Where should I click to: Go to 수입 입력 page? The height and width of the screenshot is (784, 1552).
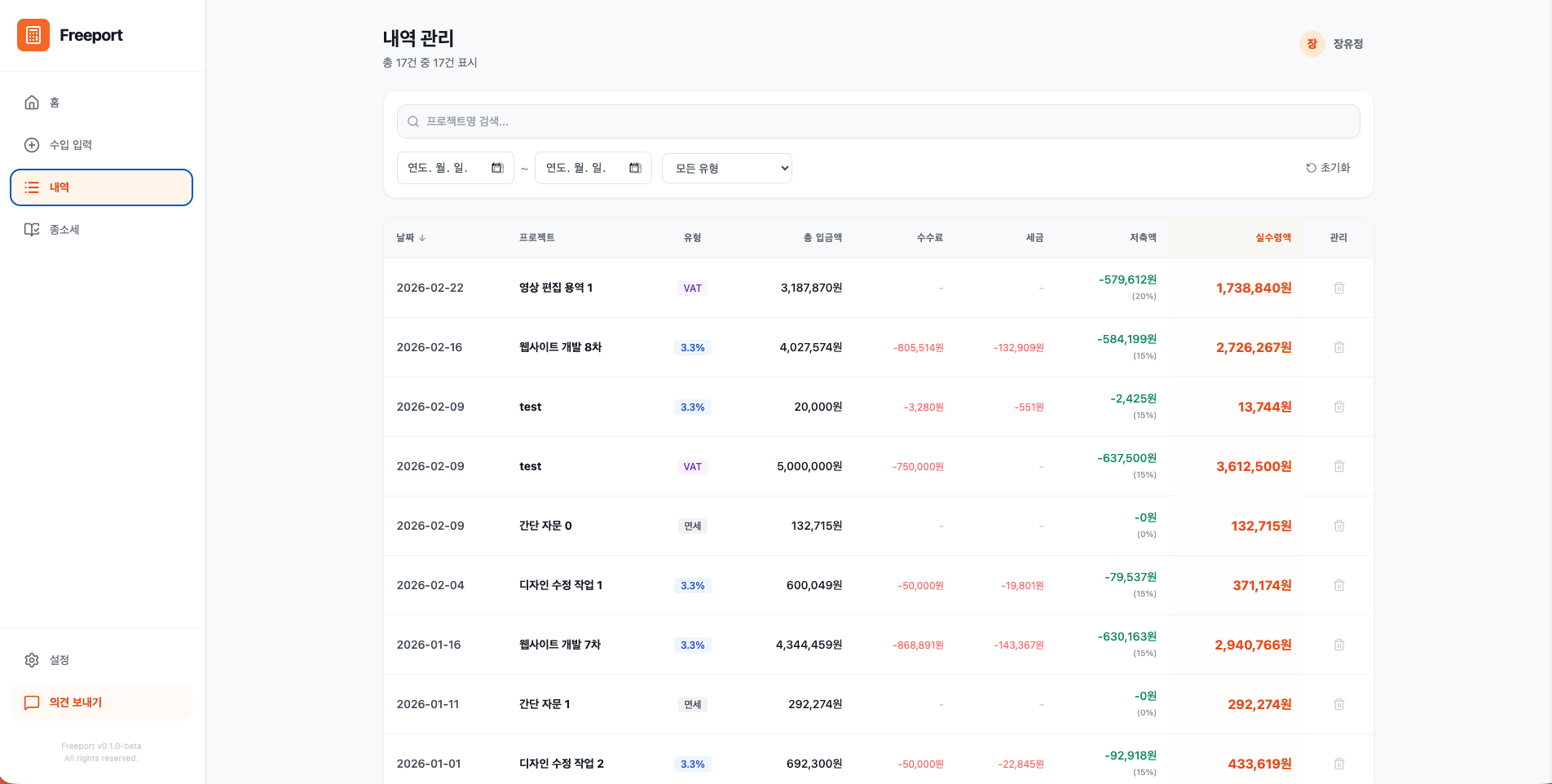click(101, 145)
